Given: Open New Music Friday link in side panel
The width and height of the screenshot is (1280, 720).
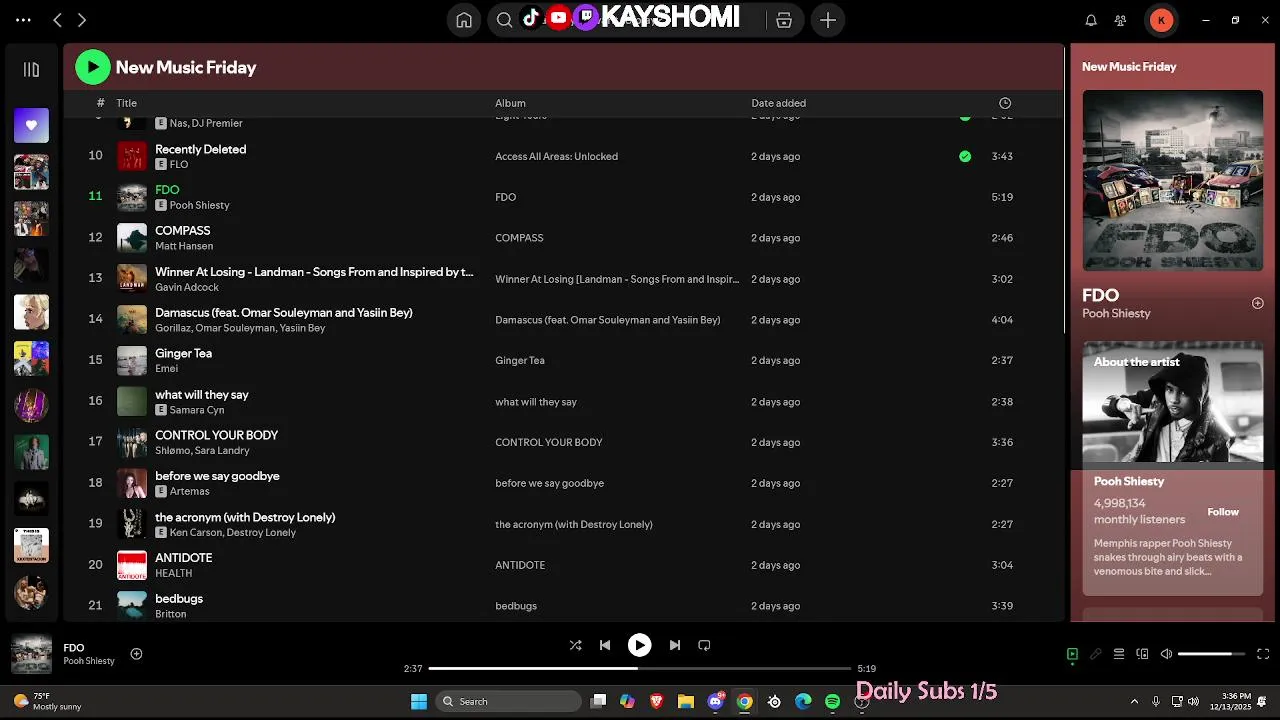Looking at the screenshot, I should (1129, 67).
